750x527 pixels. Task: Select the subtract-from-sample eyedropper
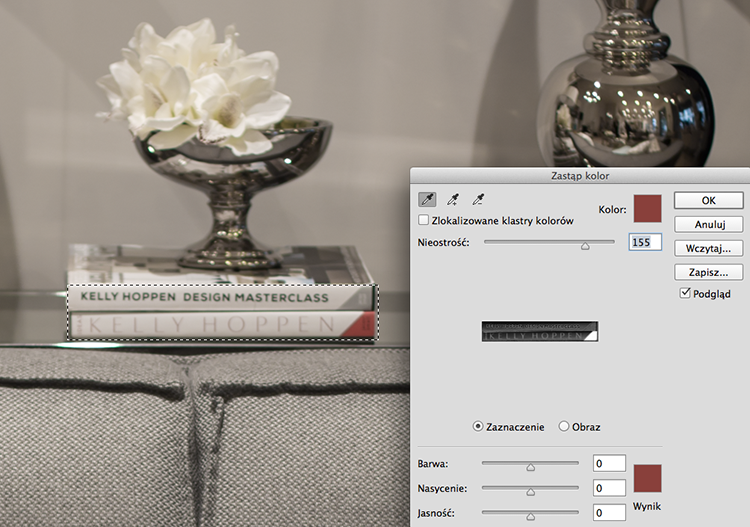click(x=478, y=199)
